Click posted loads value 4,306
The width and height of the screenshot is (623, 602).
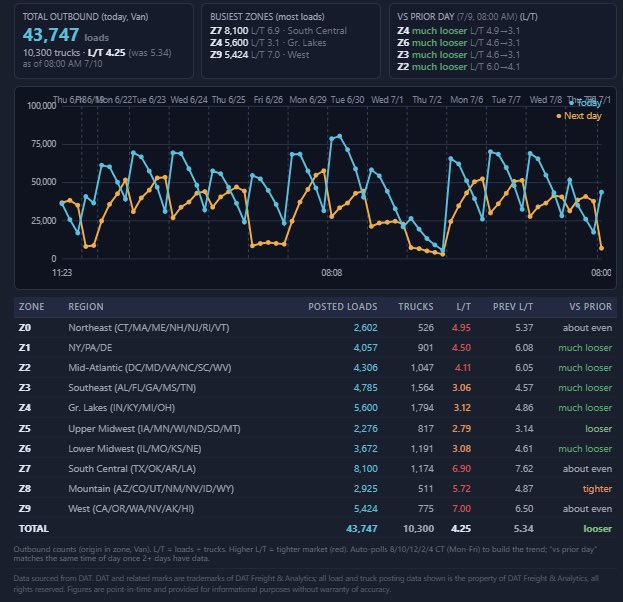[x=366, y=368]
